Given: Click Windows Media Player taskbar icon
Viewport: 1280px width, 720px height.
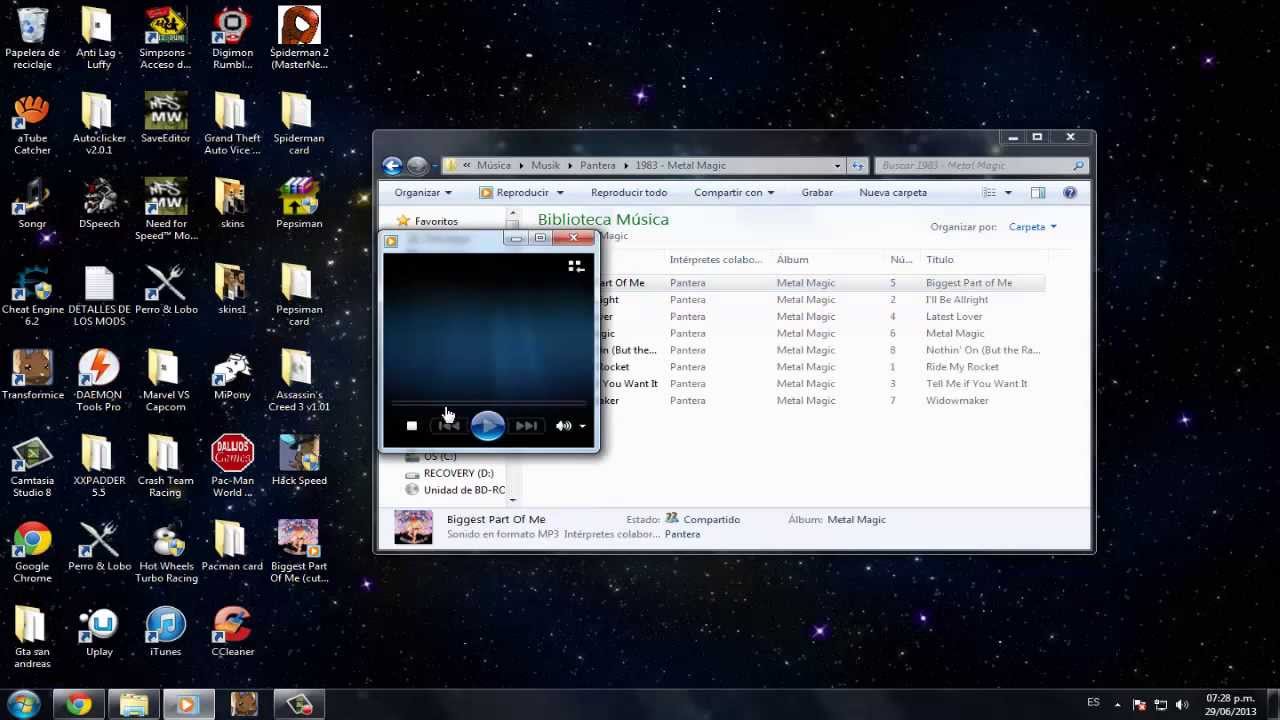Looking at the screenshot, I should [186, 705].
